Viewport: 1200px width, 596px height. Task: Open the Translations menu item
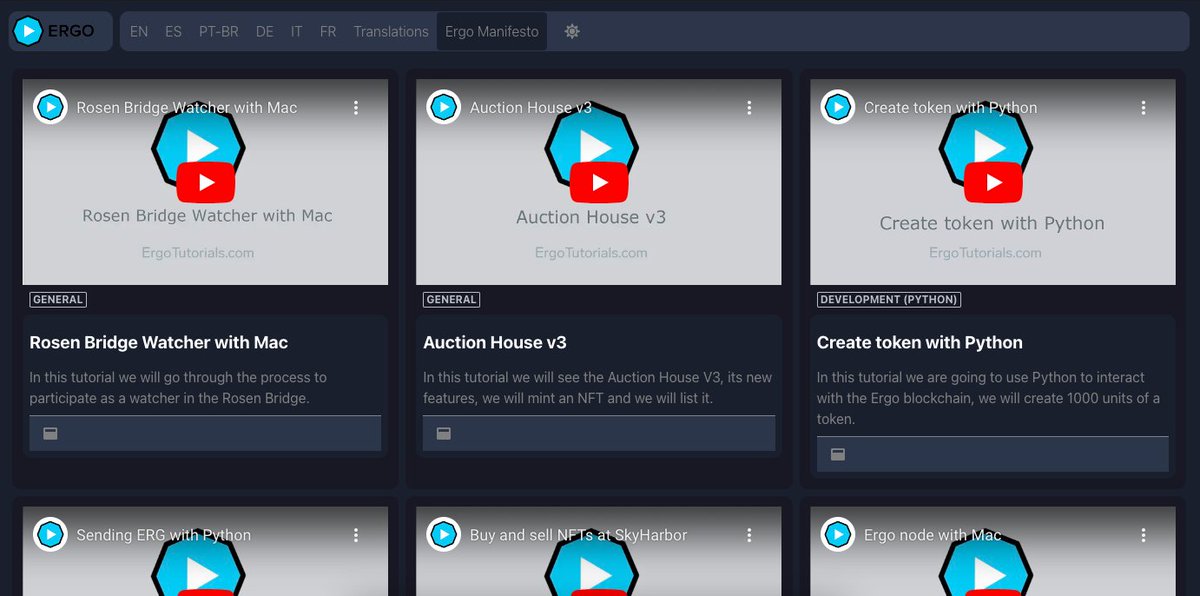coord(390,31)
